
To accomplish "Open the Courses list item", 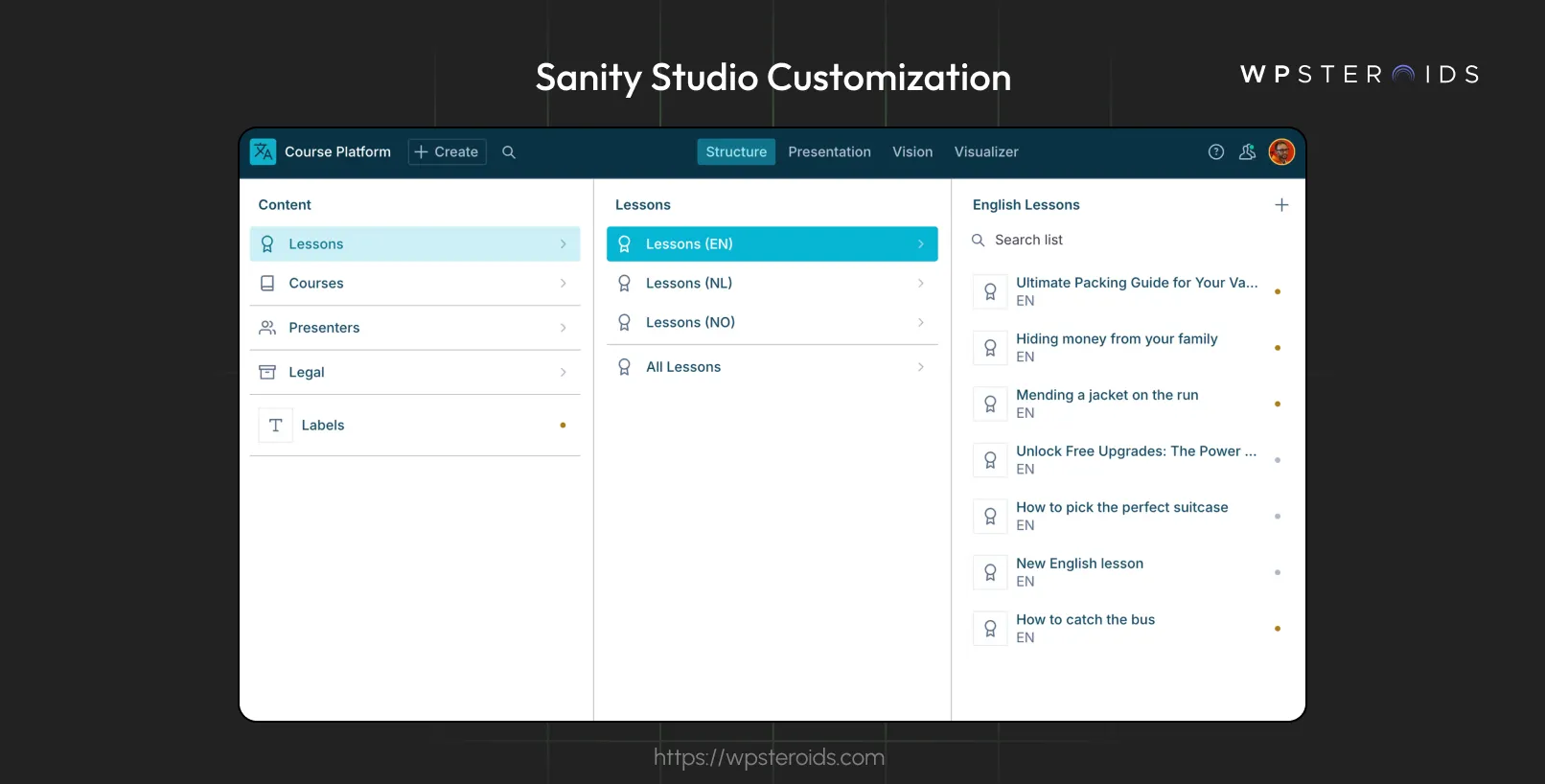I will click(x=415, y=284).
